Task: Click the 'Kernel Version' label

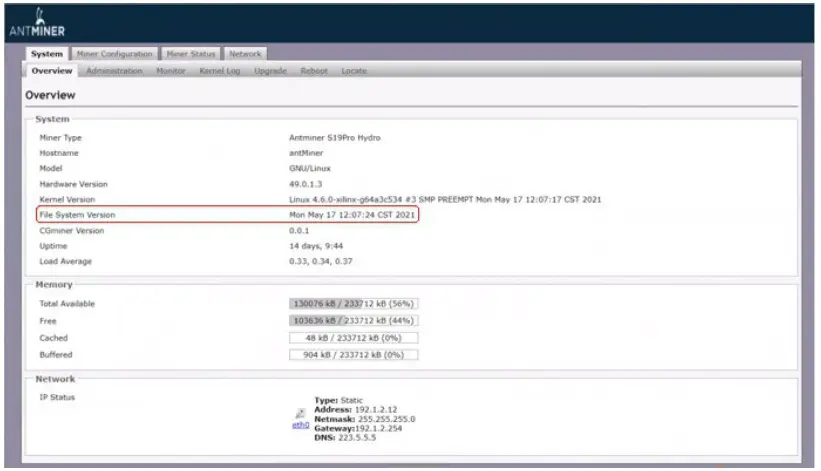Action: (x=67, y=199)
